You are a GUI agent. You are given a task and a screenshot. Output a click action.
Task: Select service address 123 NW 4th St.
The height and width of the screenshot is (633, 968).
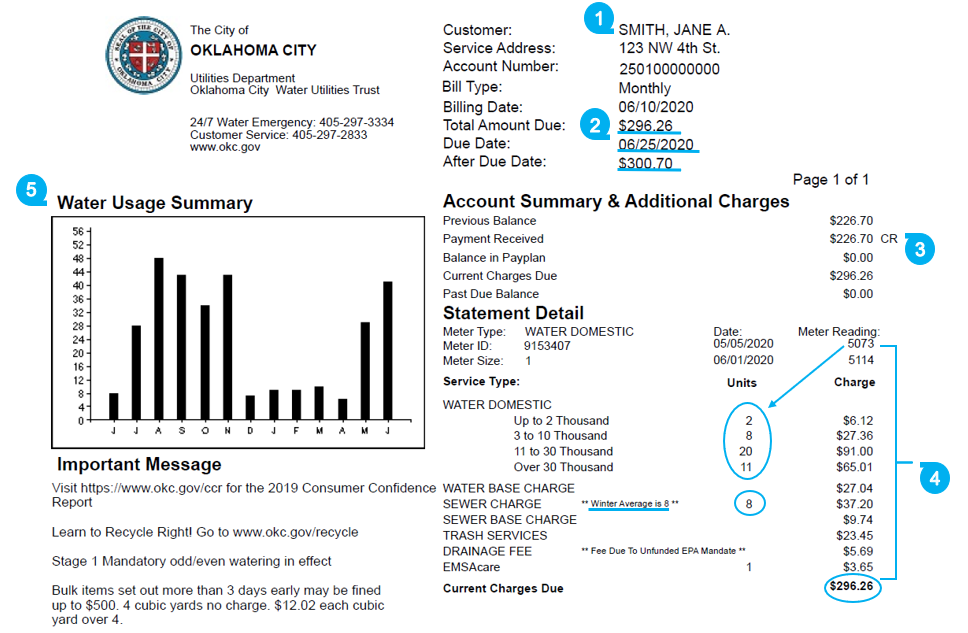tap(670, 48)
